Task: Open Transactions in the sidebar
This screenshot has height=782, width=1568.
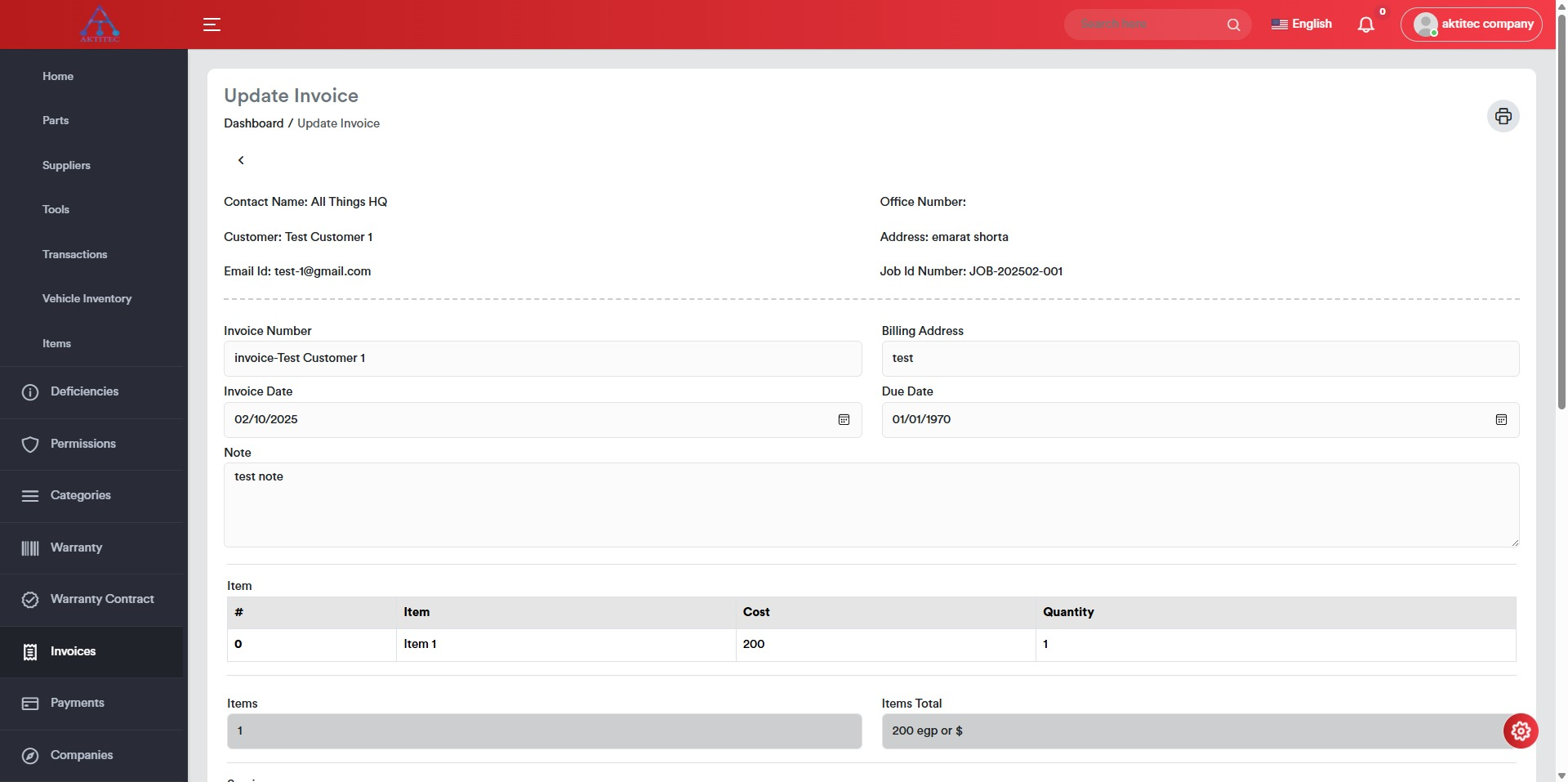Action: coord(75,254)
